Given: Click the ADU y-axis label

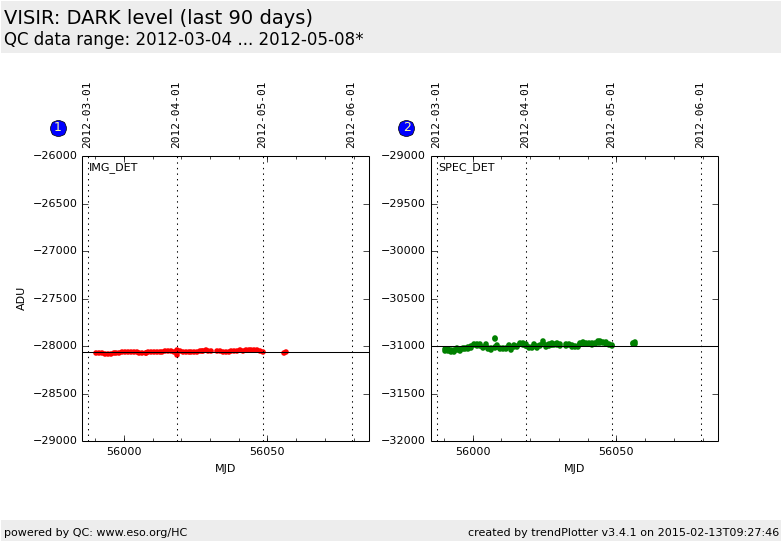Looking at the screenshot, I should pyautogui.click(x=21, y=298).
